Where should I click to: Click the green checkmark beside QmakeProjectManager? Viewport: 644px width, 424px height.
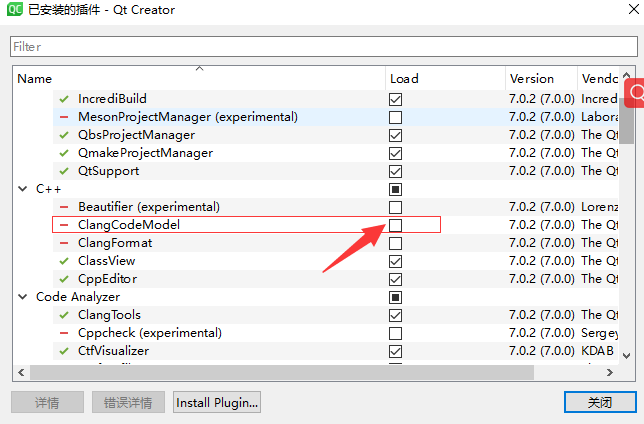[x=64, y=153]
